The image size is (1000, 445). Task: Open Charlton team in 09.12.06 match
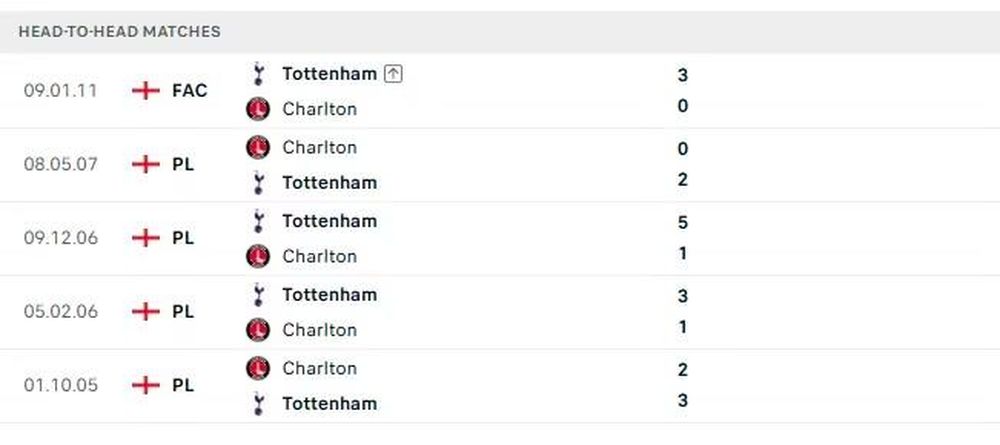click(320, 256)
